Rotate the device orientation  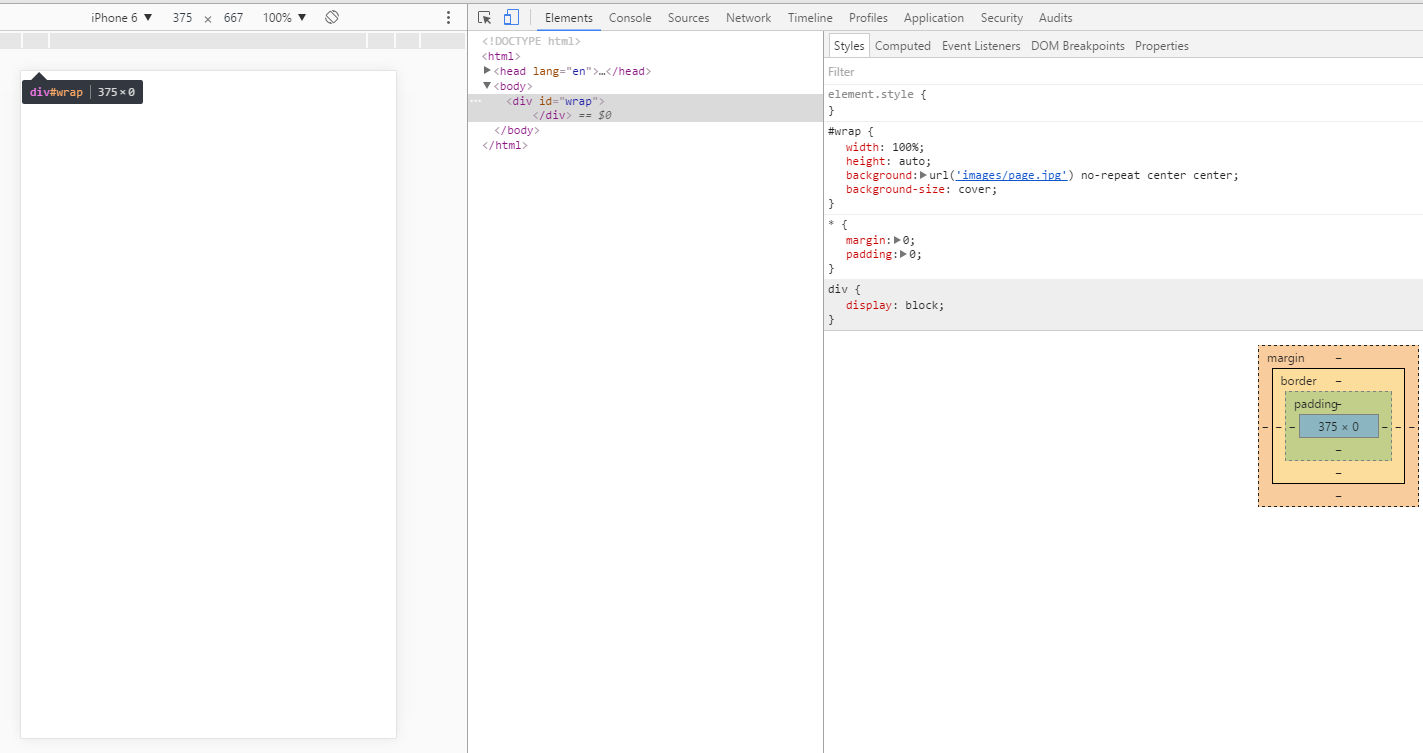[x=333, y=18]
